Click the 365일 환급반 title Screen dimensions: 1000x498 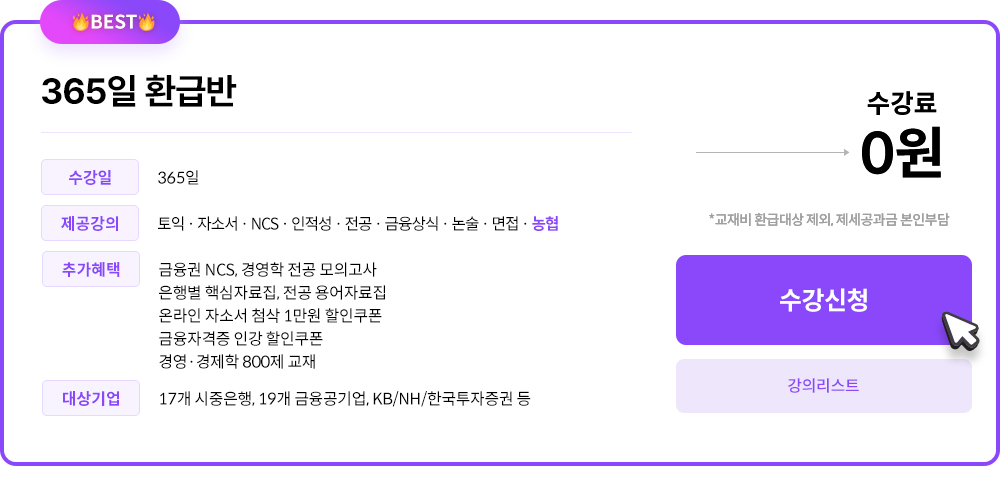[x=138, y=93]
